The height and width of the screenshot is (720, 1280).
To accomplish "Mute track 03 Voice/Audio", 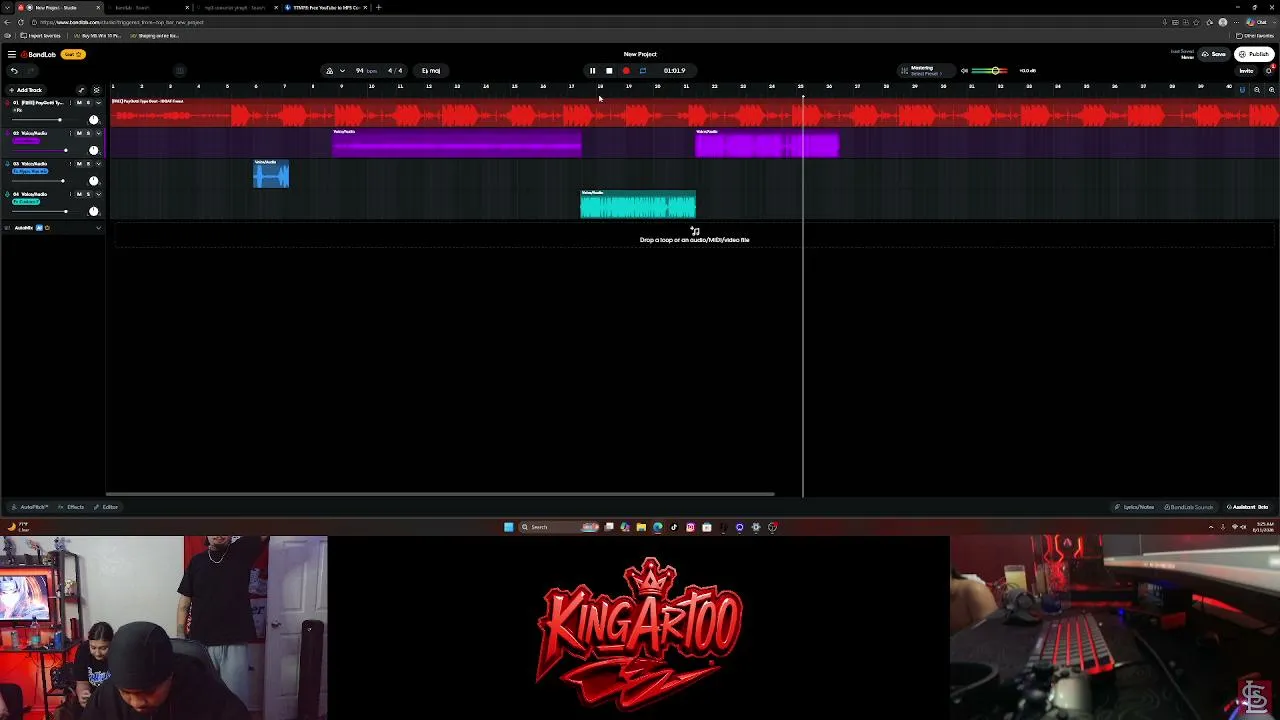I will pyautogui.click(x=79, y=164).
